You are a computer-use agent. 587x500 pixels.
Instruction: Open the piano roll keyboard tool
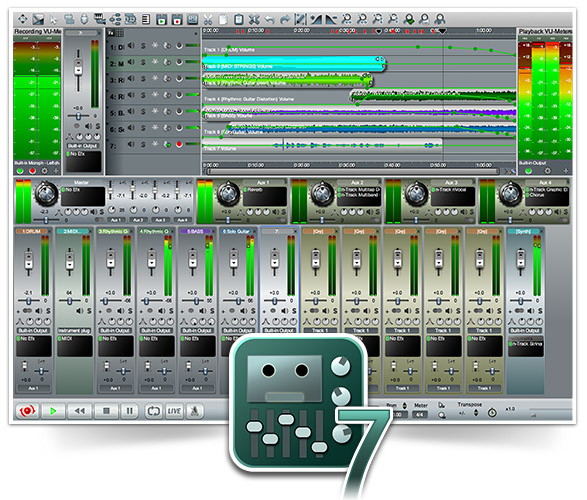tap(100, 19)
